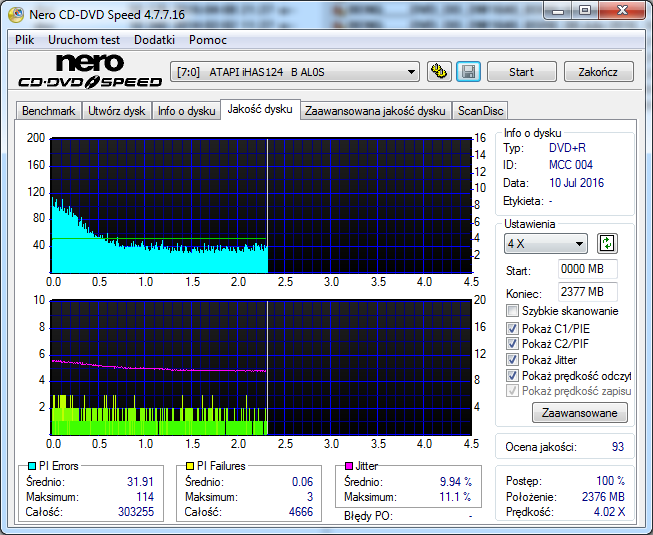Switch to the Info o dysku tab
The height and width of the screenshot is (535, 653).
click(x=186, y=111)
